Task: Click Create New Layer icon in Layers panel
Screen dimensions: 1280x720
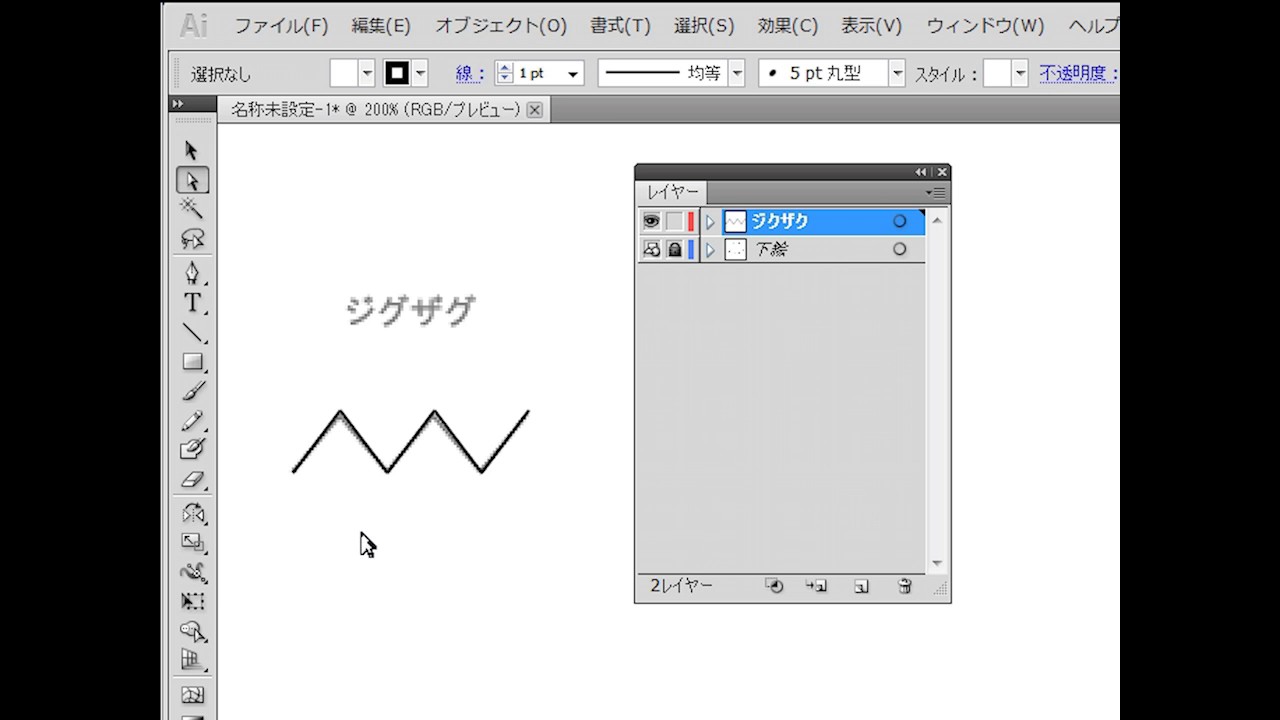Action: pyautogui.click(x=861, y=587)
